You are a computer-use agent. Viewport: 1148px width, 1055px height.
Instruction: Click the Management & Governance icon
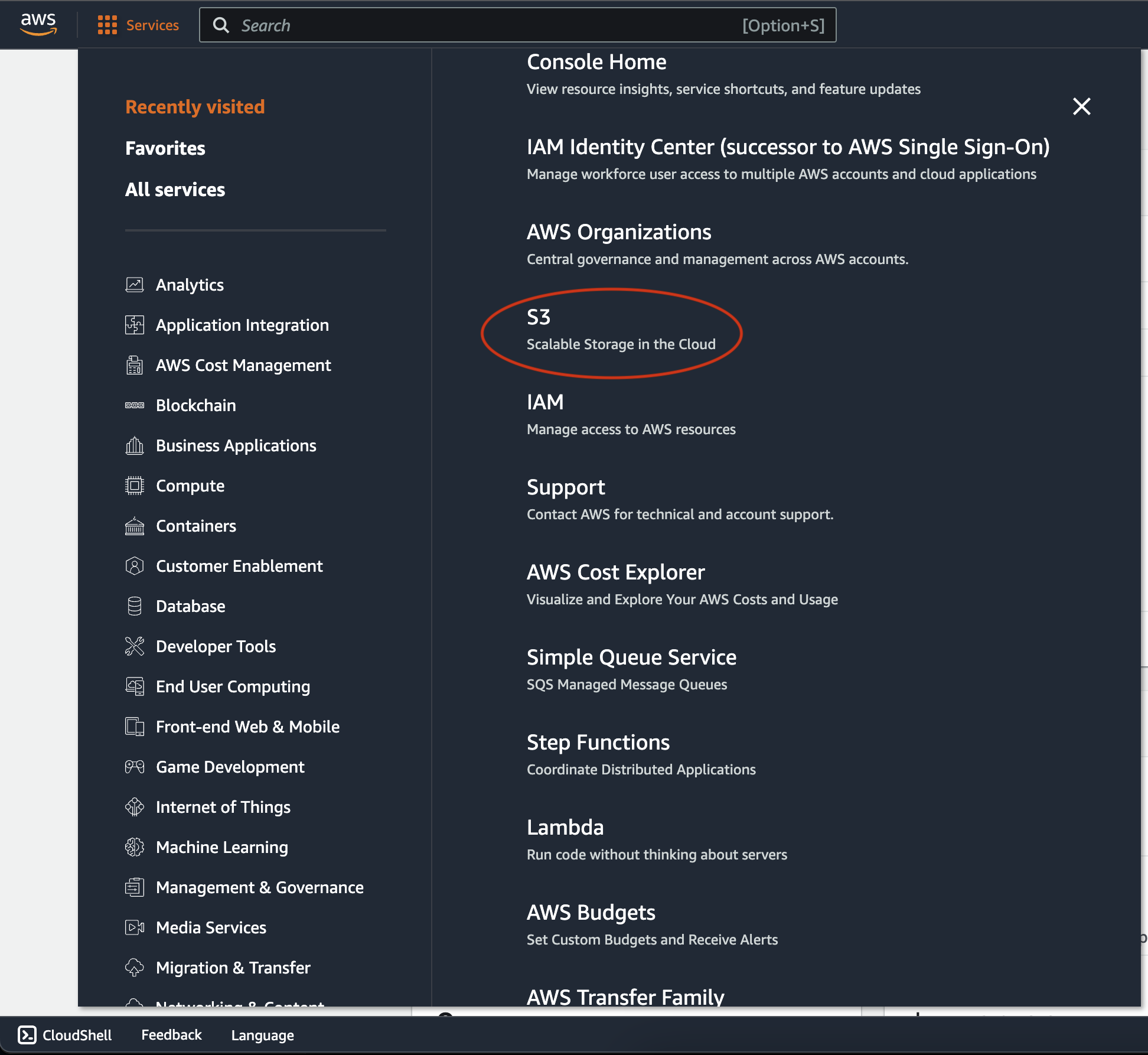coord(135,887)
